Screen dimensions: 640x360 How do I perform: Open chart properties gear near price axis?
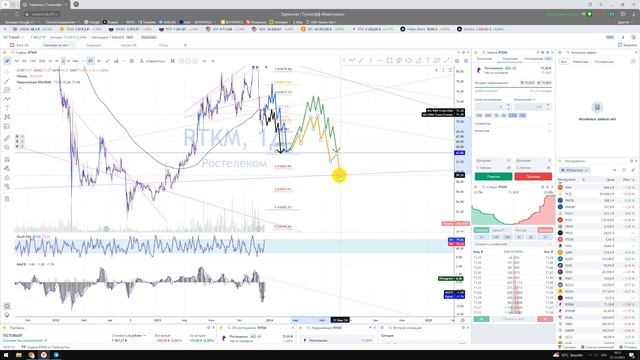(x=466, y=61)
